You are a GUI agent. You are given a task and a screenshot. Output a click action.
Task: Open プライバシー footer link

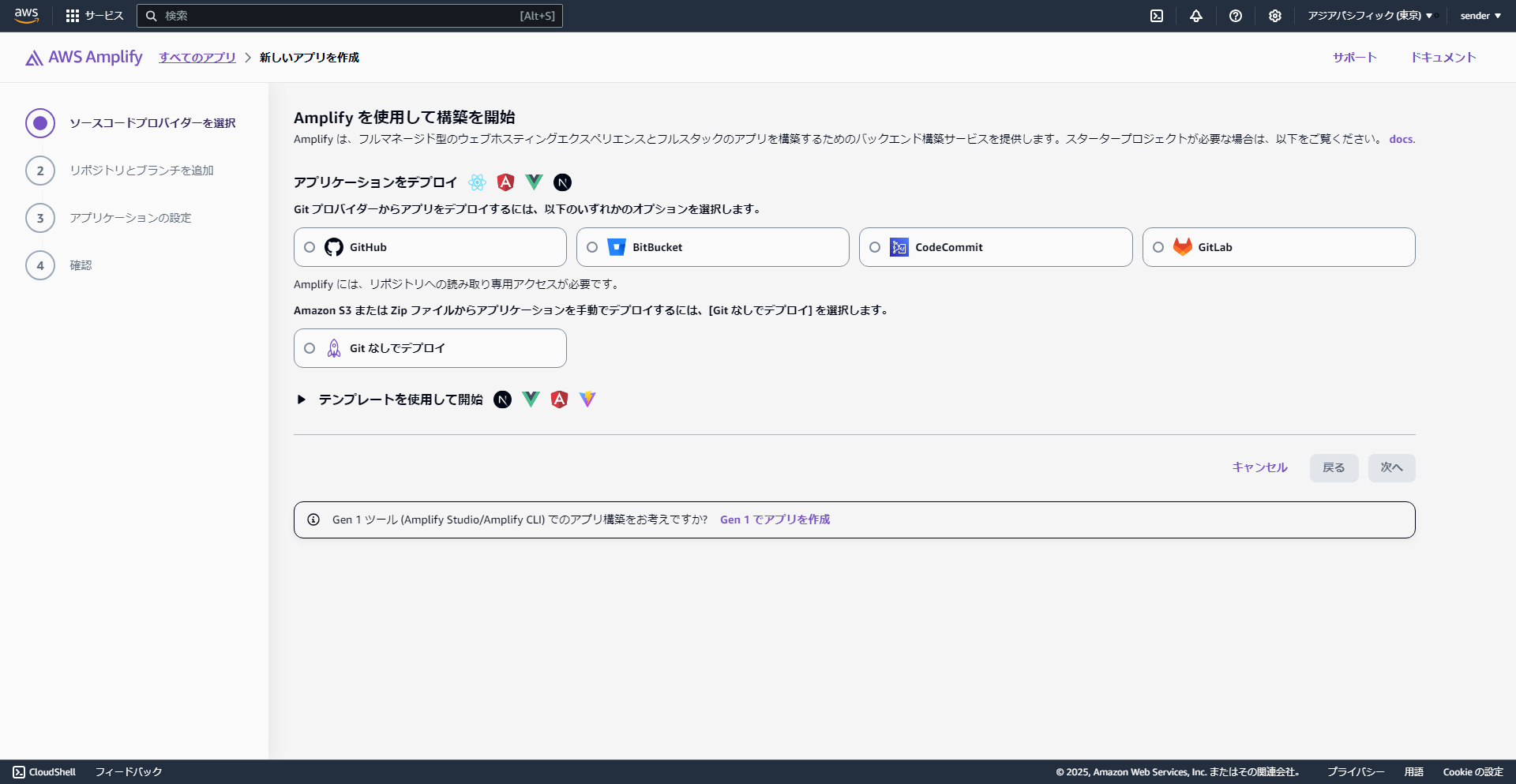tap(1356, 772)
